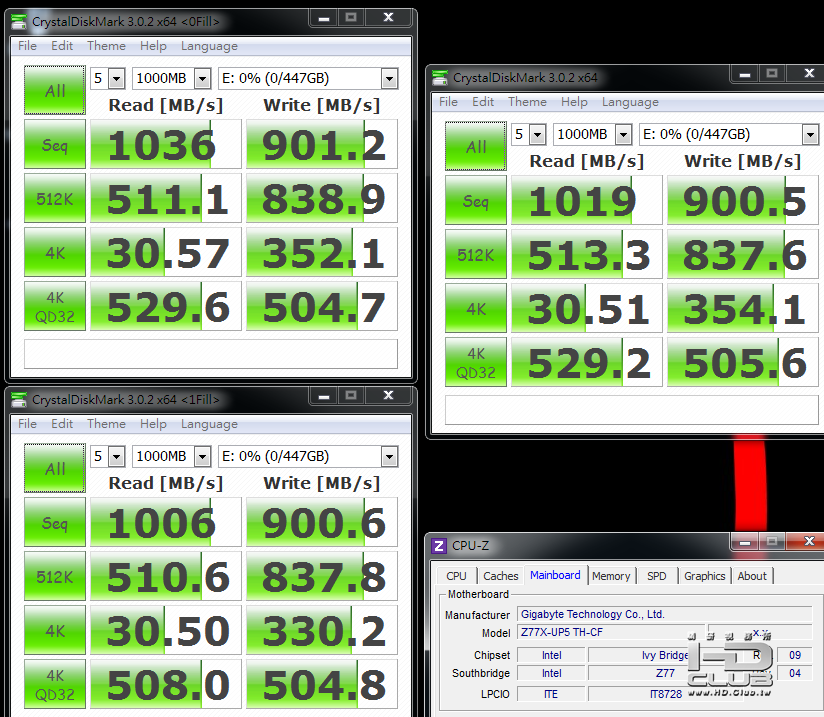Select Mainboard tab in CPU-Z
The image size is (824, 717).
point(555,575)
